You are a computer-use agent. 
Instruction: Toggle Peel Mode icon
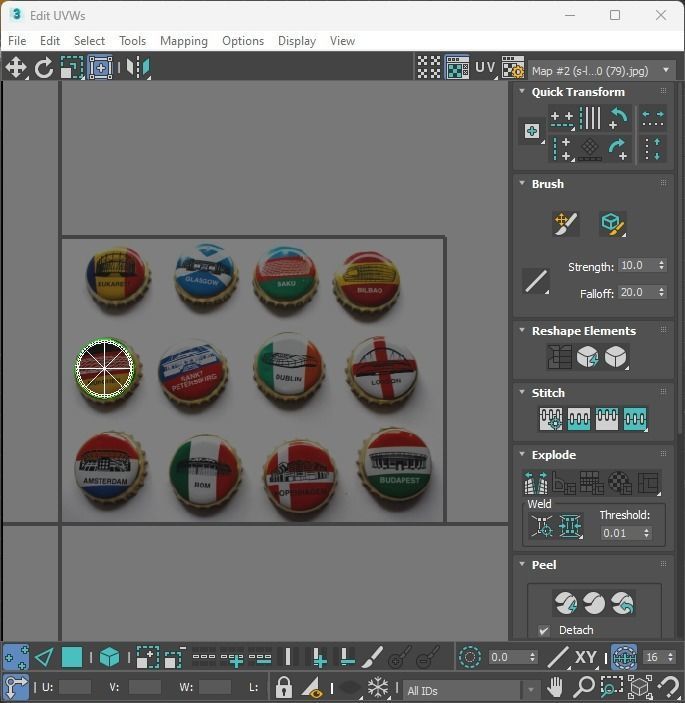(594, 603)
